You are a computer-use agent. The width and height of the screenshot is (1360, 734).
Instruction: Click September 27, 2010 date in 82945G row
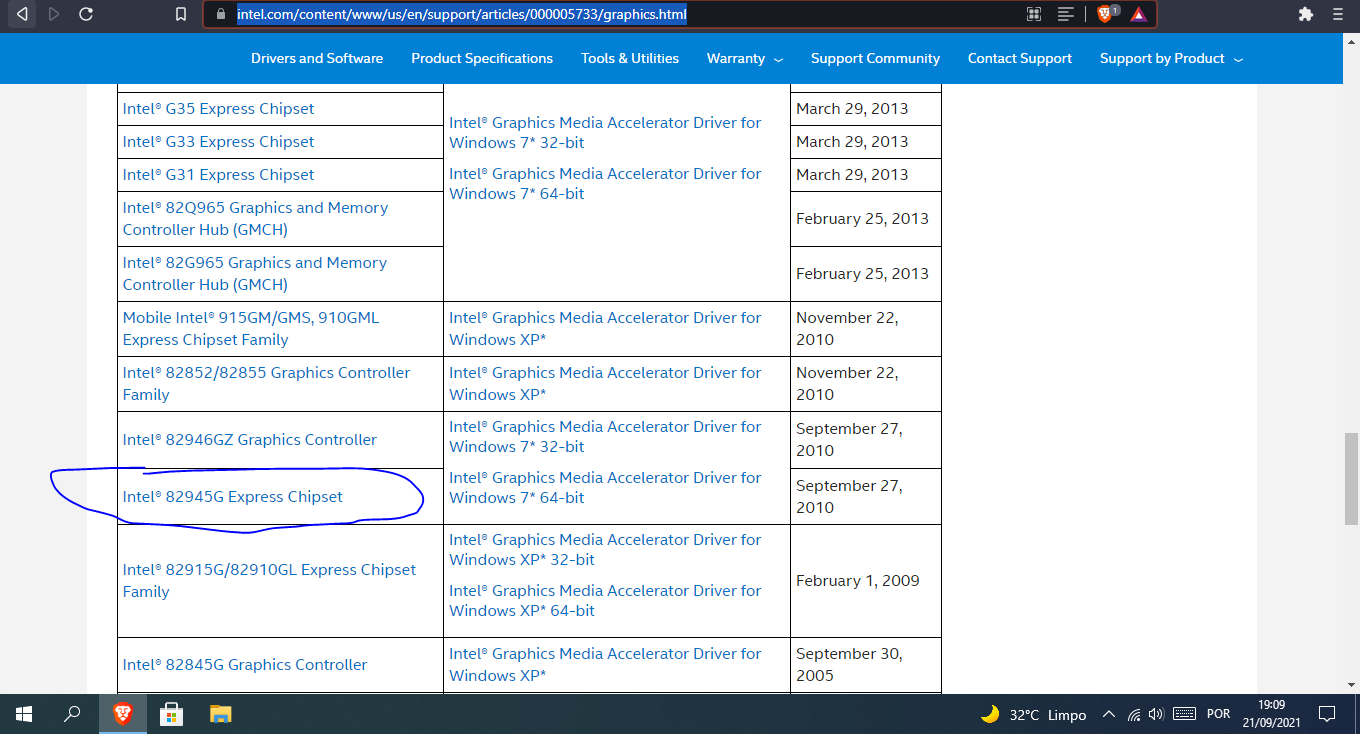[x=849, y=497]
